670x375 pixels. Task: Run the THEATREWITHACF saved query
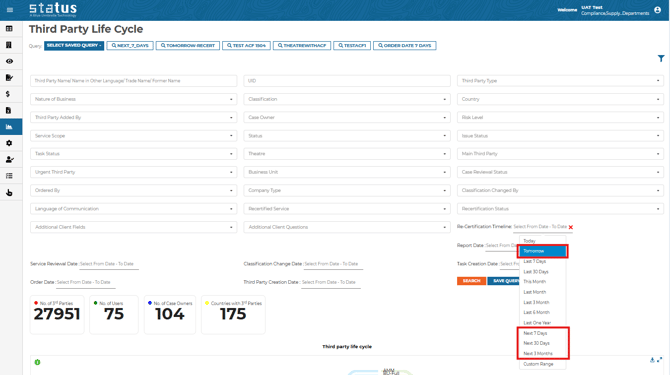[302, 45]
